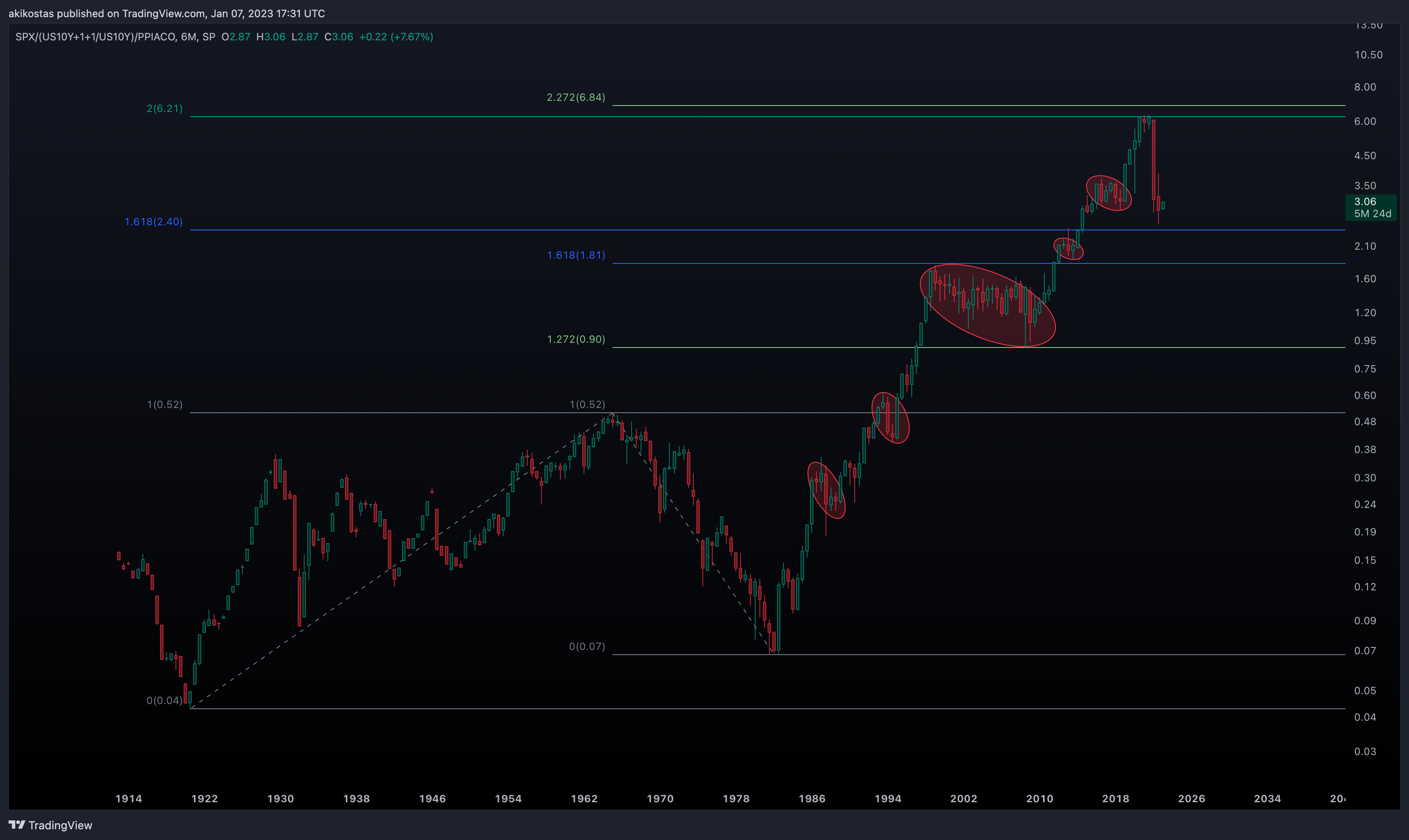Click the 0(0.04) Fibonacci level label

click(x=165, y=700)
